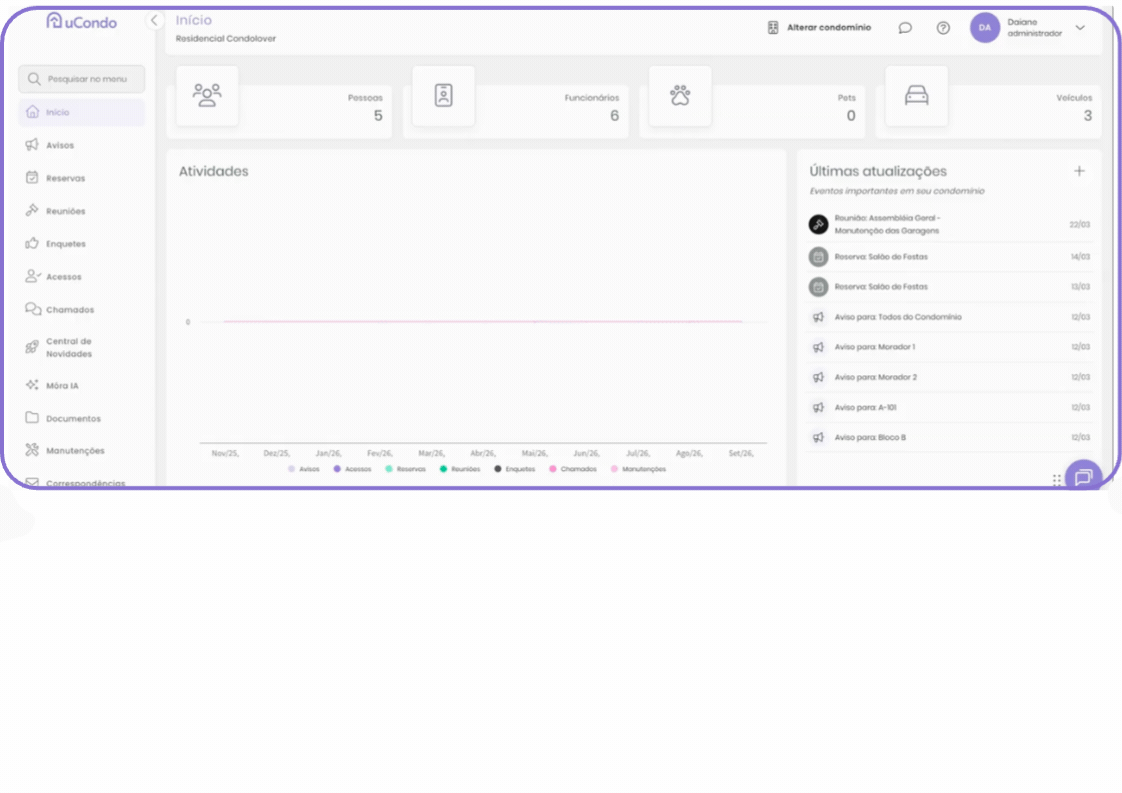The image size is (1122, 793).
Task: Click the Pets paw icon card
Action: tap(680, 95)
